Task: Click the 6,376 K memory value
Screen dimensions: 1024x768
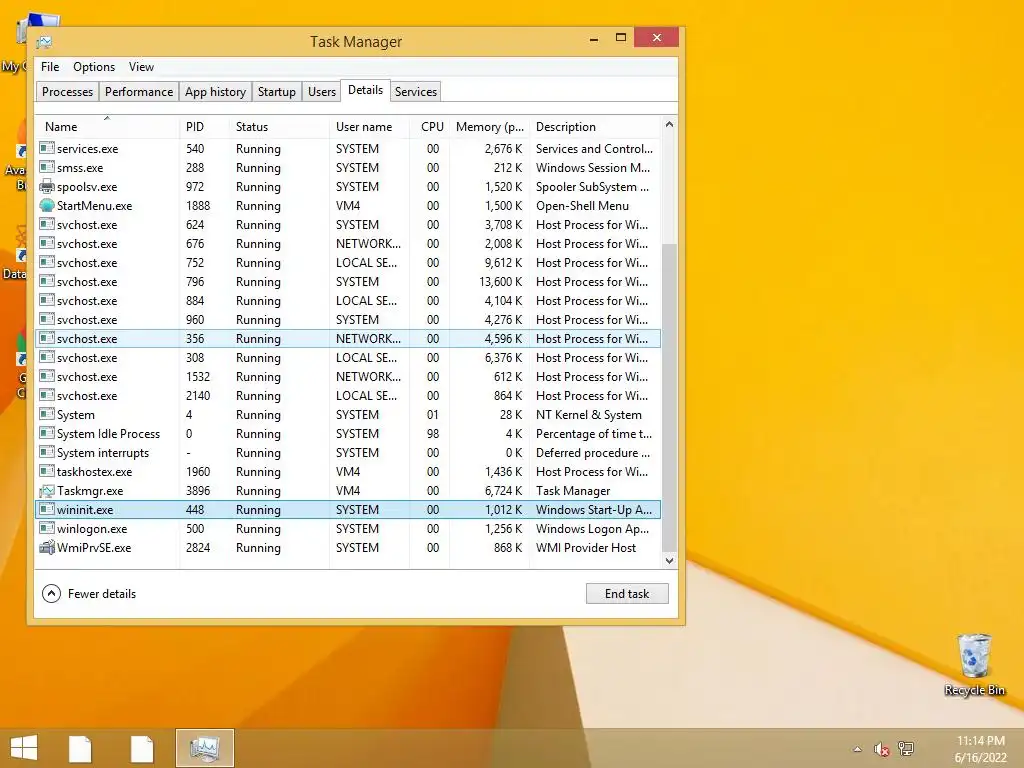Action: [x=504, y=357]
